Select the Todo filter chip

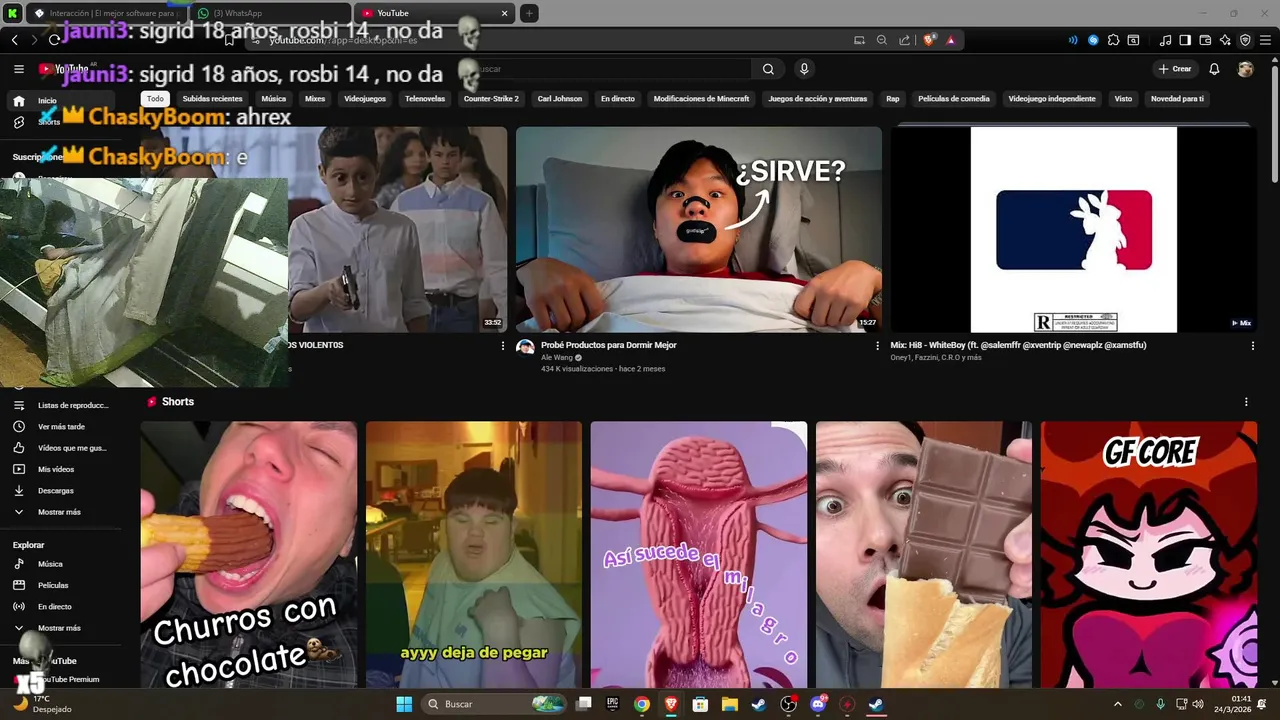point(155,99)
